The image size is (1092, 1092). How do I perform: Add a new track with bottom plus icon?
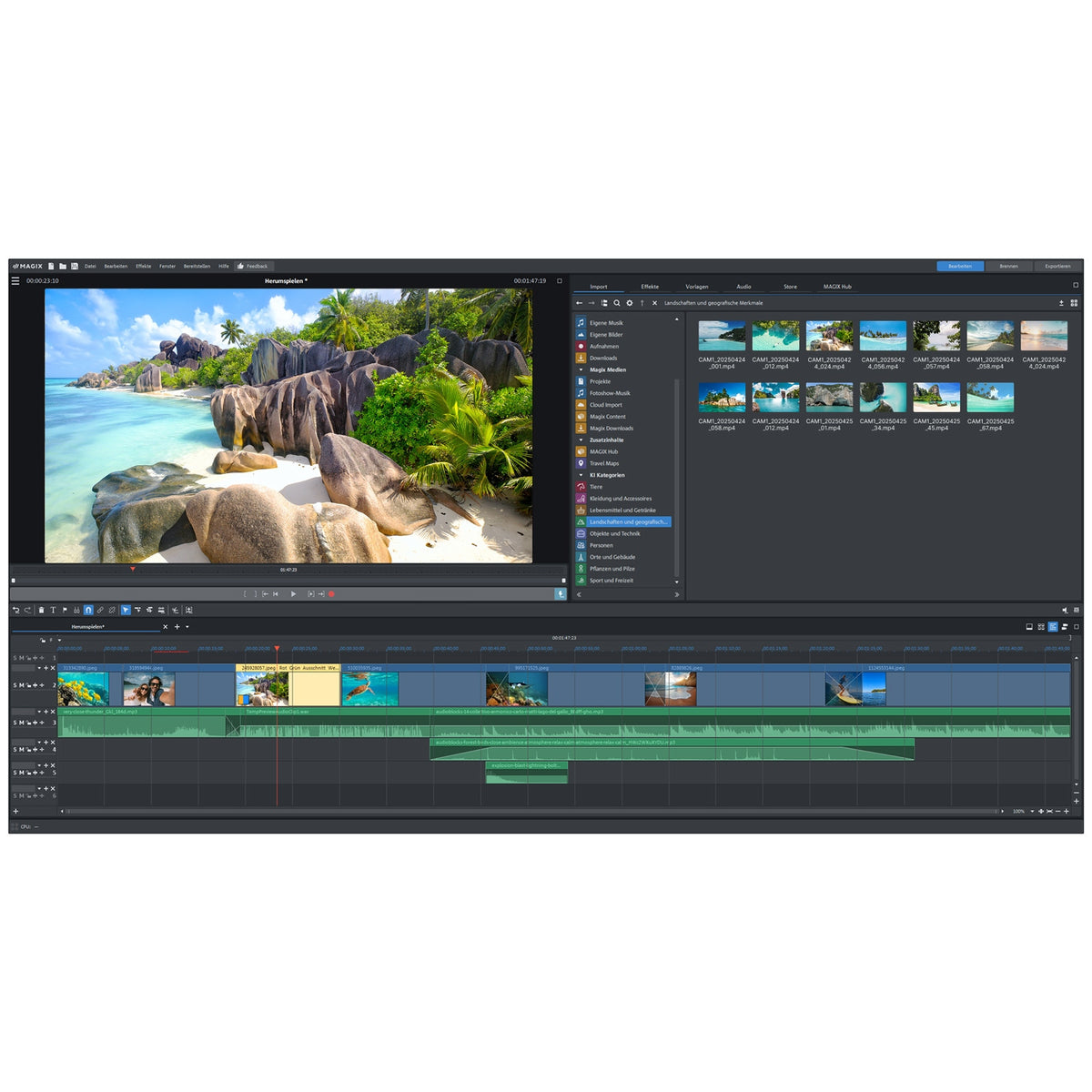point(15,811)
